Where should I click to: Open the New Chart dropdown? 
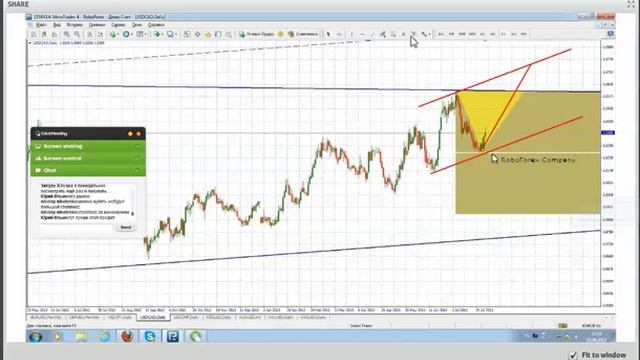coord(158,34)
